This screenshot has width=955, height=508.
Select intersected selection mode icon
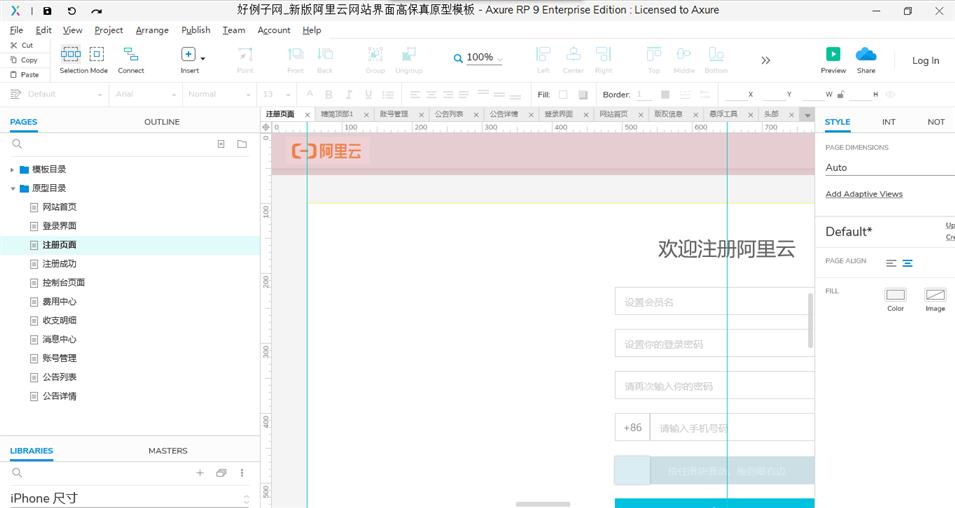71,54
